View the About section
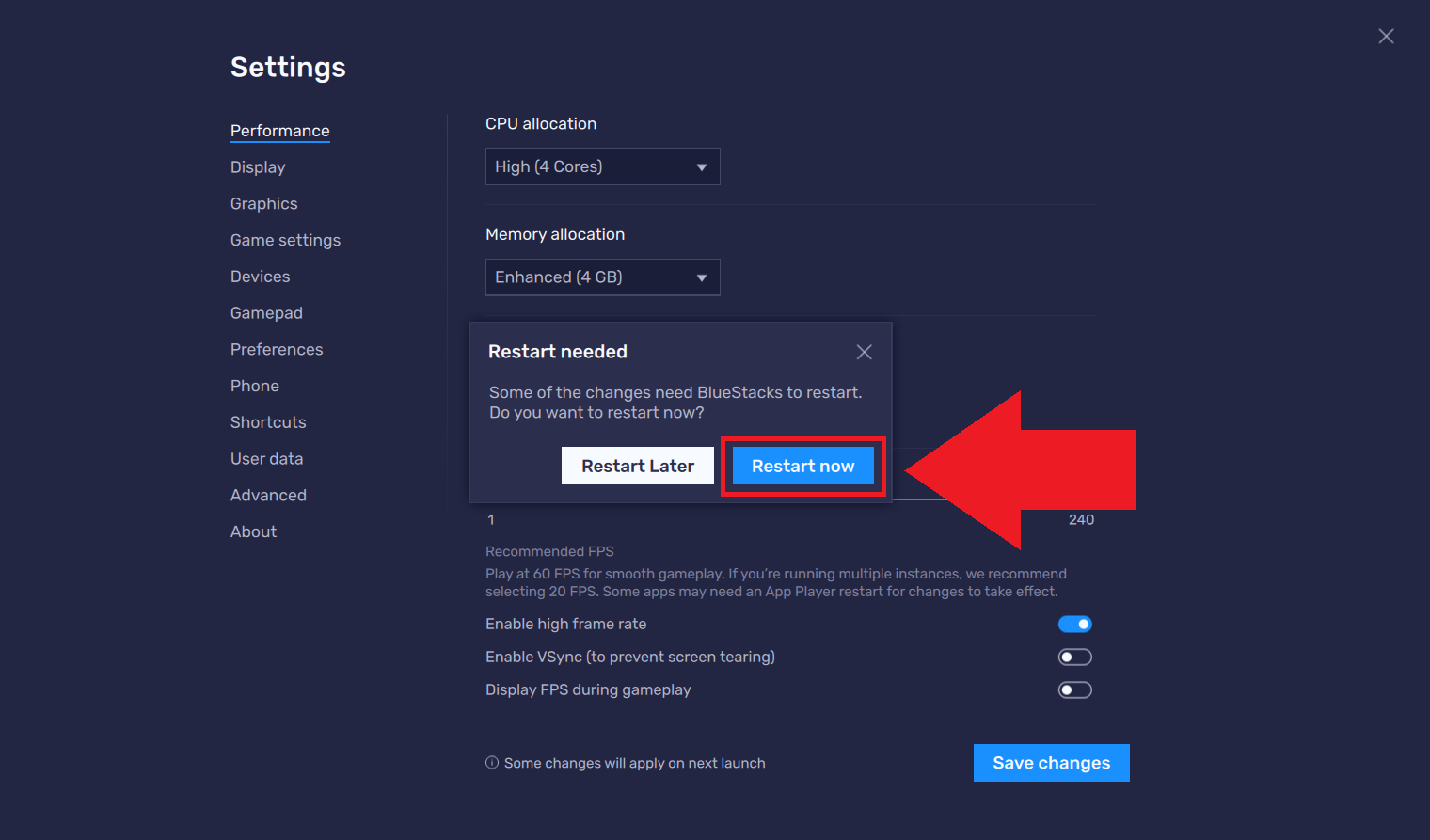1430x840 pixels. [253, 532]
